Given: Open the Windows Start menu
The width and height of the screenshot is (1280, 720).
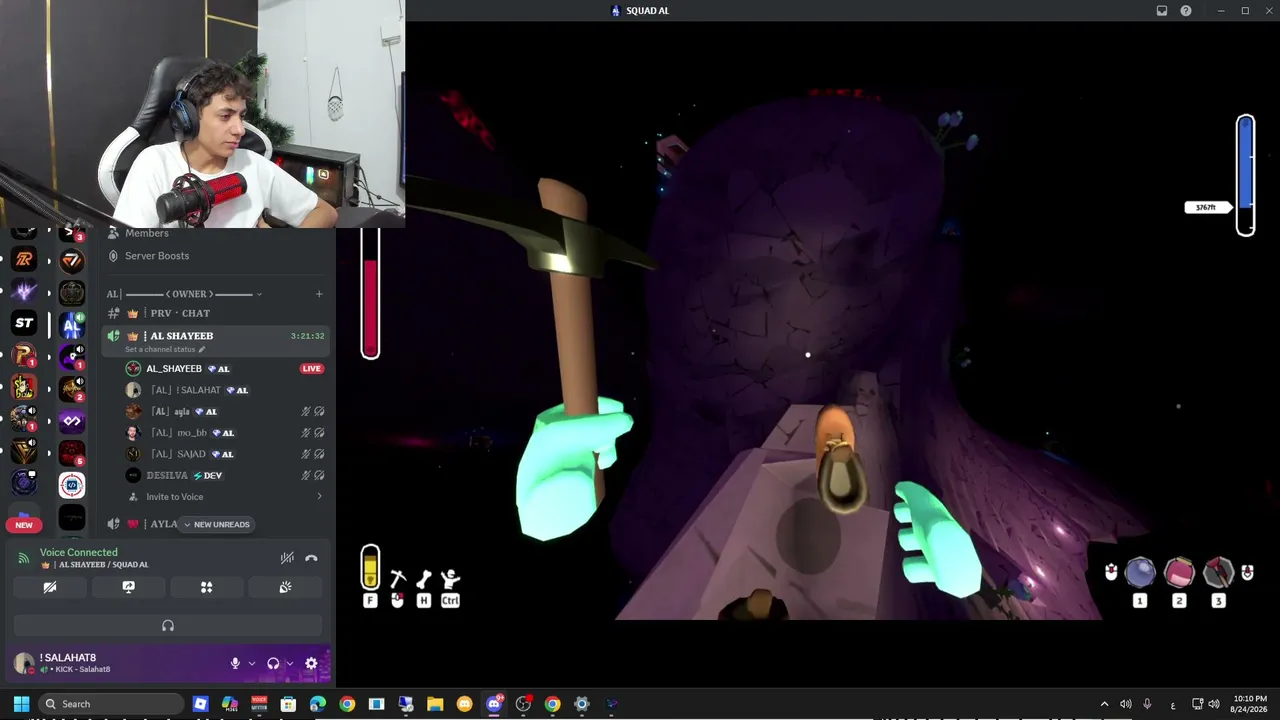Looking at the screenshot, I should click(x=21, y=704).
